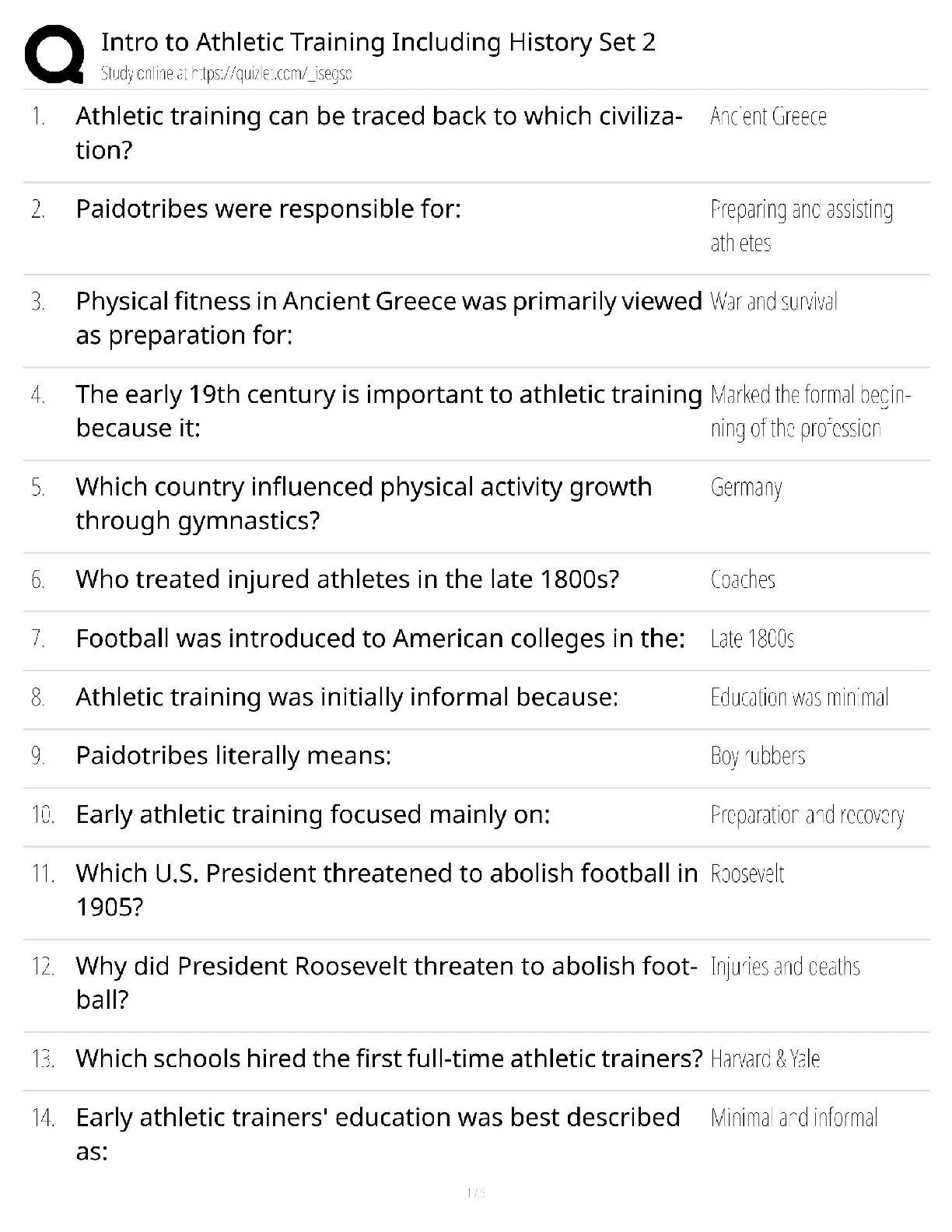
Task: Click the answer 'Ancient Greece'
Action: (768, 117)
